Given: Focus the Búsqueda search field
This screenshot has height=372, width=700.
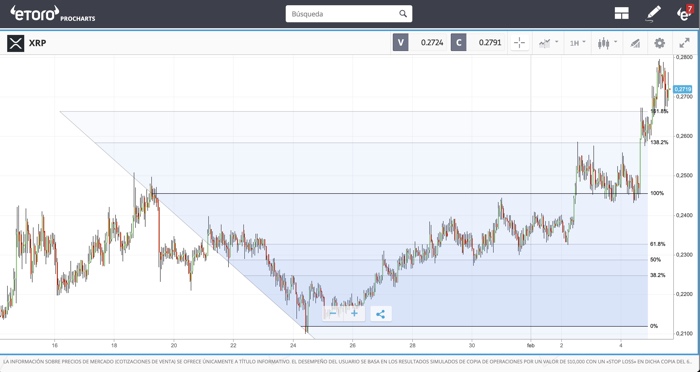Looking at the screenshot, I should click(349, 14).
